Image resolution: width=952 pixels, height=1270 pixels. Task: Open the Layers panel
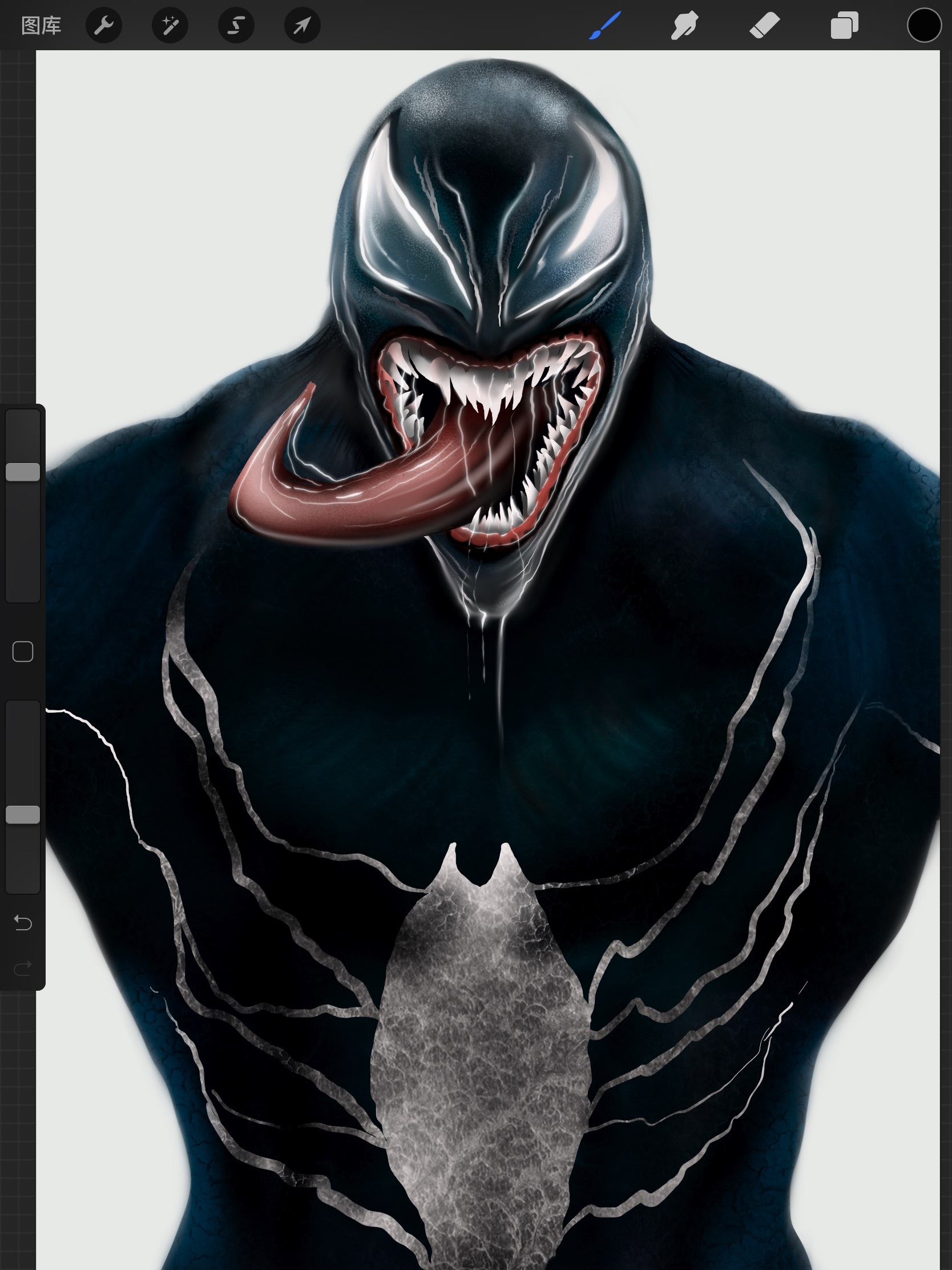pos(845,25)
